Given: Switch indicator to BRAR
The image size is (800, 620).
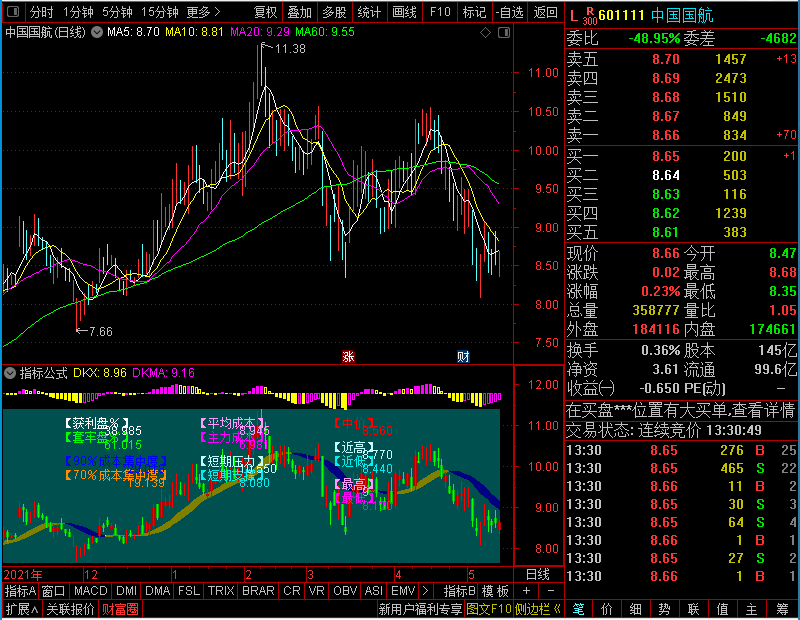Looking at the screenshot, I should click(x=258, y=591).
